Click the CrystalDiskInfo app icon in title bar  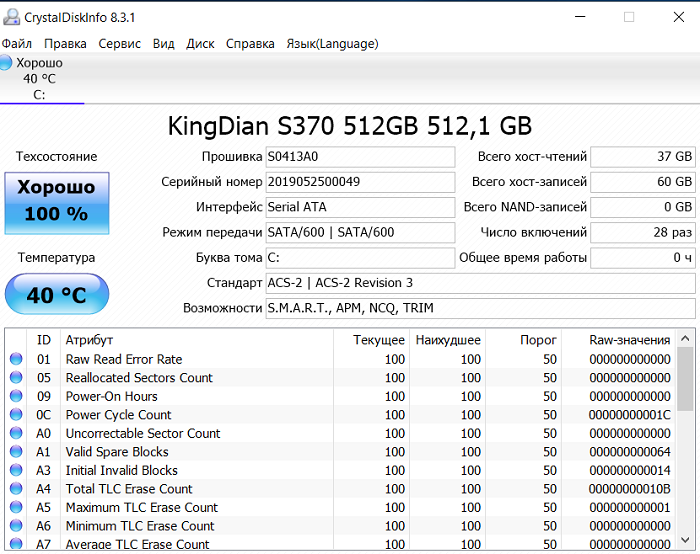[11, 17]
